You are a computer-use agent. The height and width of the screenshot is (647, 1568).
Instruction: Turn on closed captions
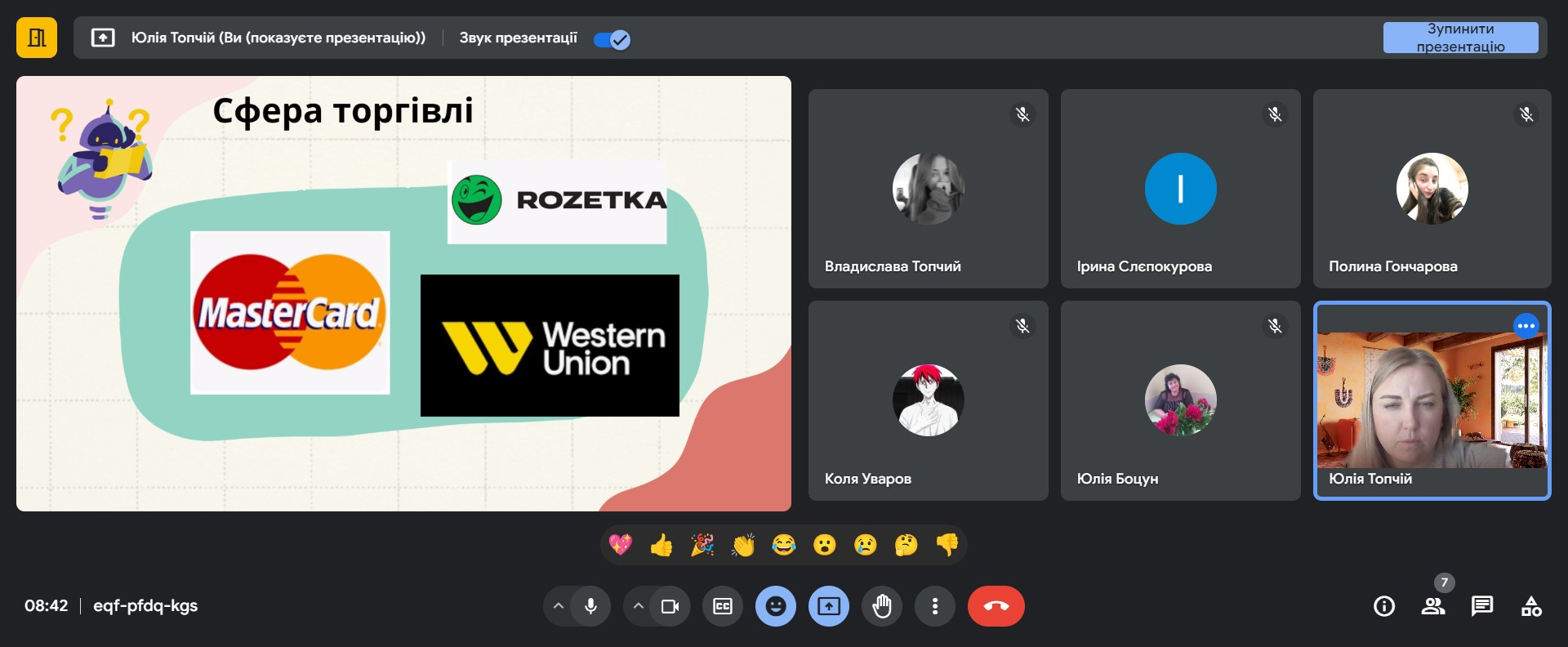(x=723, y=606)
